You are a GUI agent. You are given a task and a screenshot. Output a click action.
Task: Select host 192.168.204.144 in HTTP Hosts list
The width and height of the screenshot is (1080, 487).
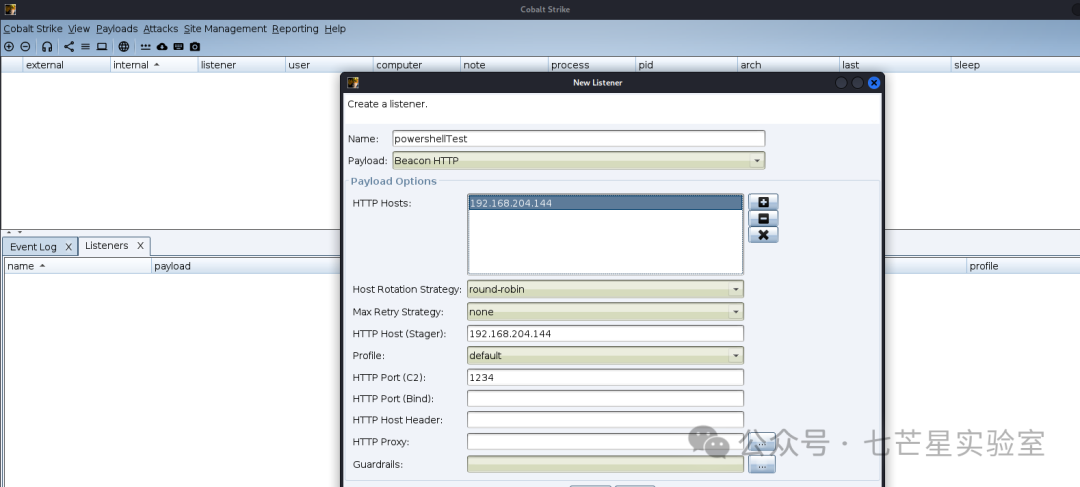point(605,203)
